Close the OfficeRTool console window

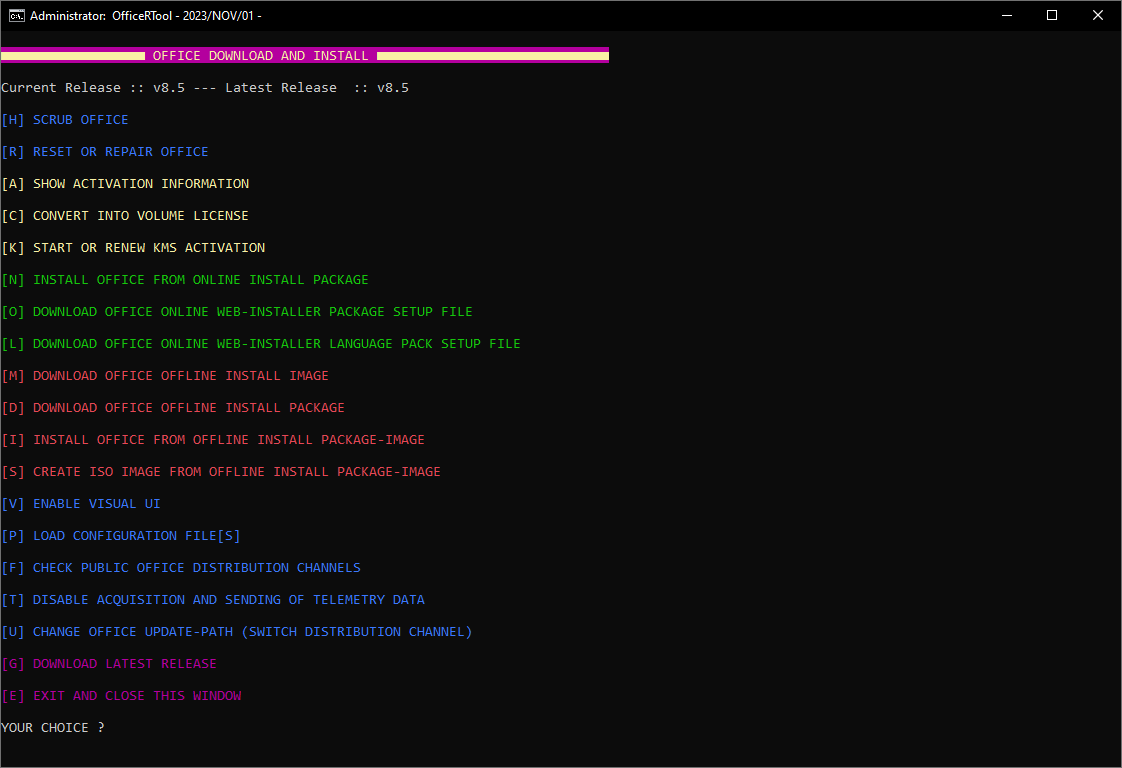coord(1098,15)
